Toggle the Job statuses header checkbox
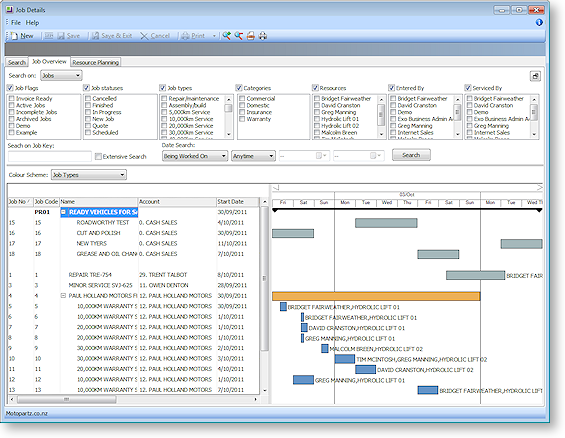Image resolution: width=565 pixels, height=438 pixels. click(x=86, y=88)
